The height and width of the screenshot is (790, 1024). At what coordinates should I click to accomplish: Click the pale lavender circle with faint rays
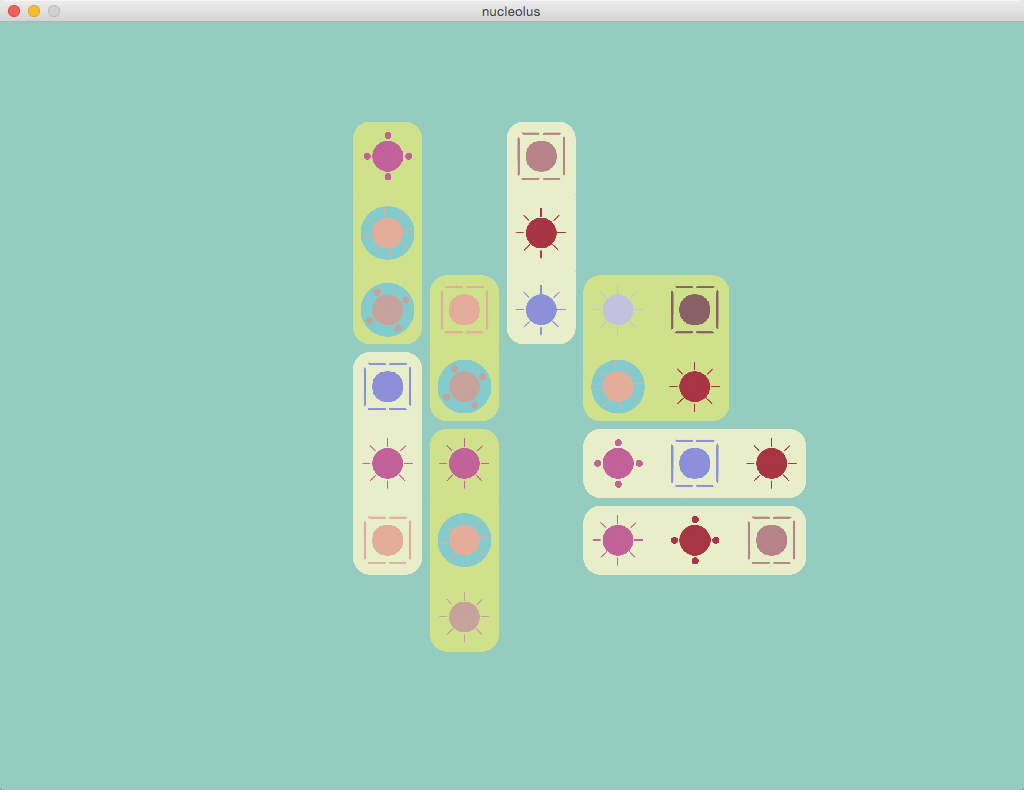click(x=618, y=310)
